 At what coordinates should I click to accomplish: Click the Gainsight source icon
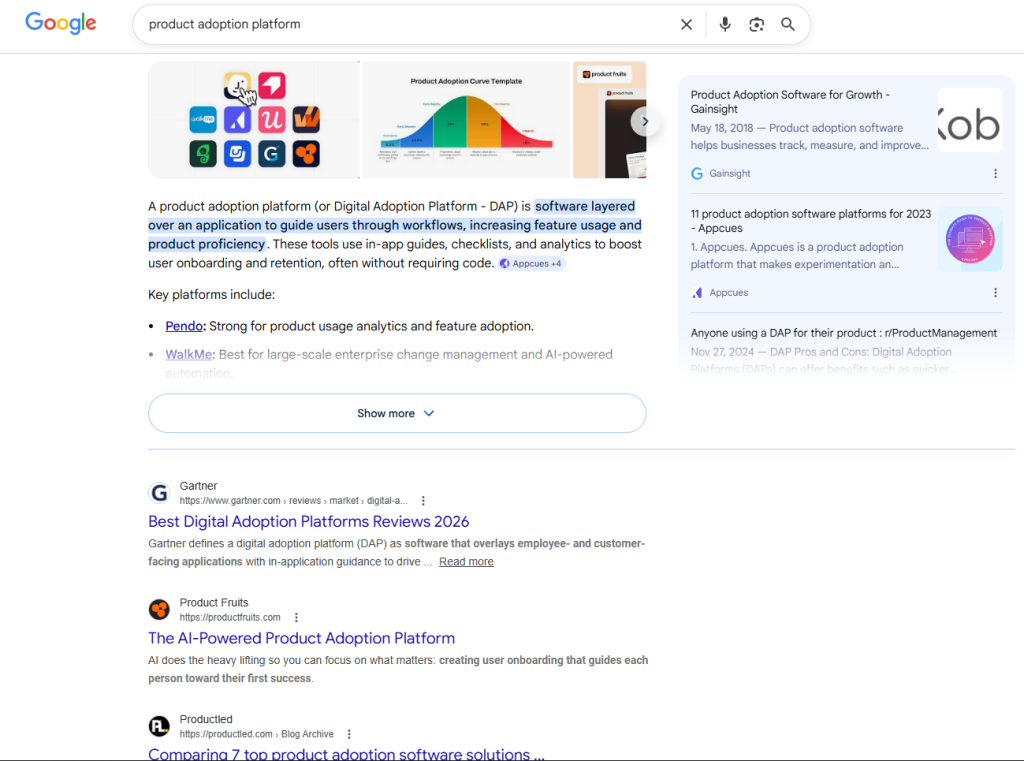(x=697, y=174)
